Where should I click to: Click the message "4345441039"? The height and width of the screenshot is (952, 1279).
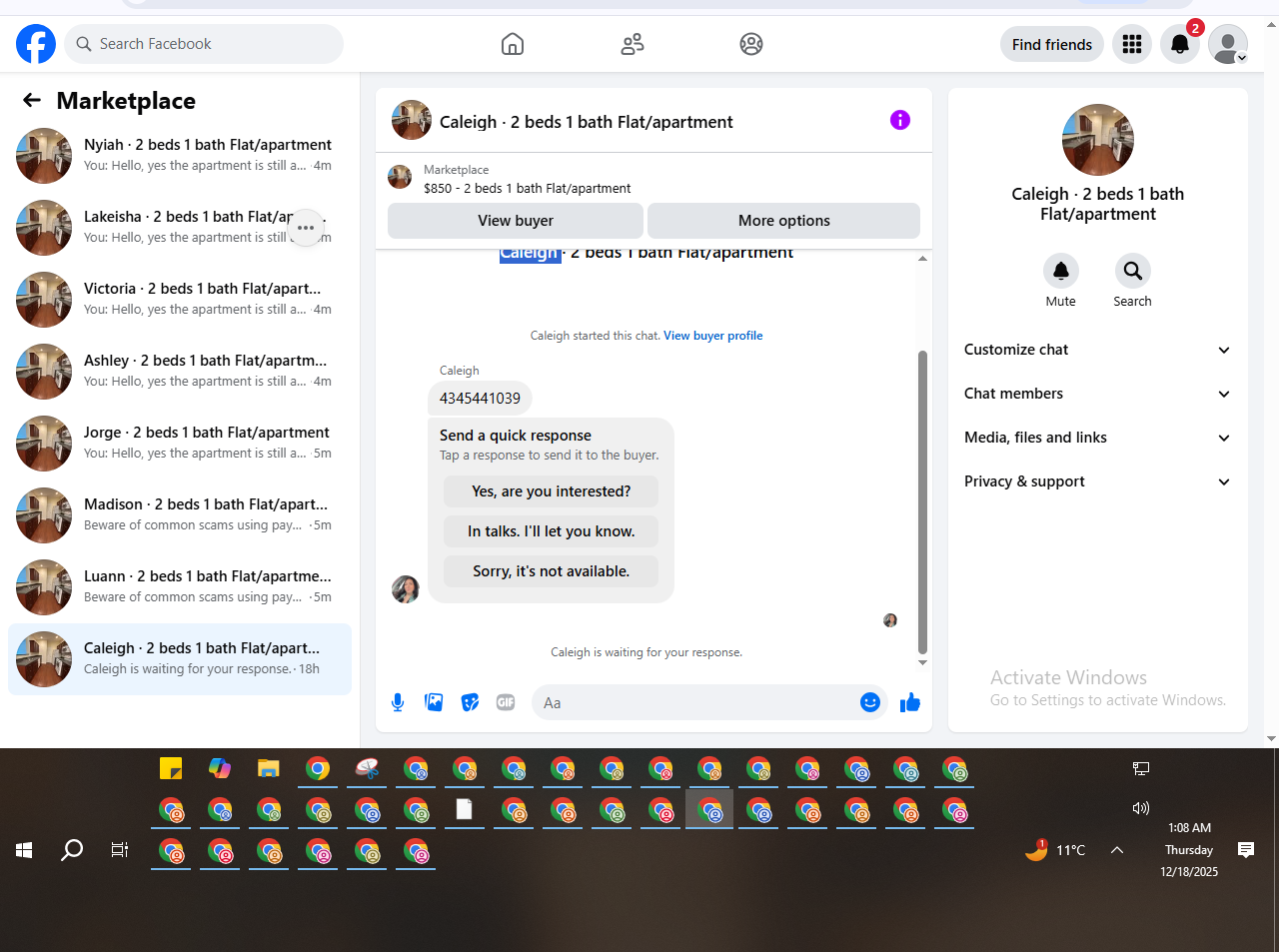pyautogui.click(x=480, y=399)
